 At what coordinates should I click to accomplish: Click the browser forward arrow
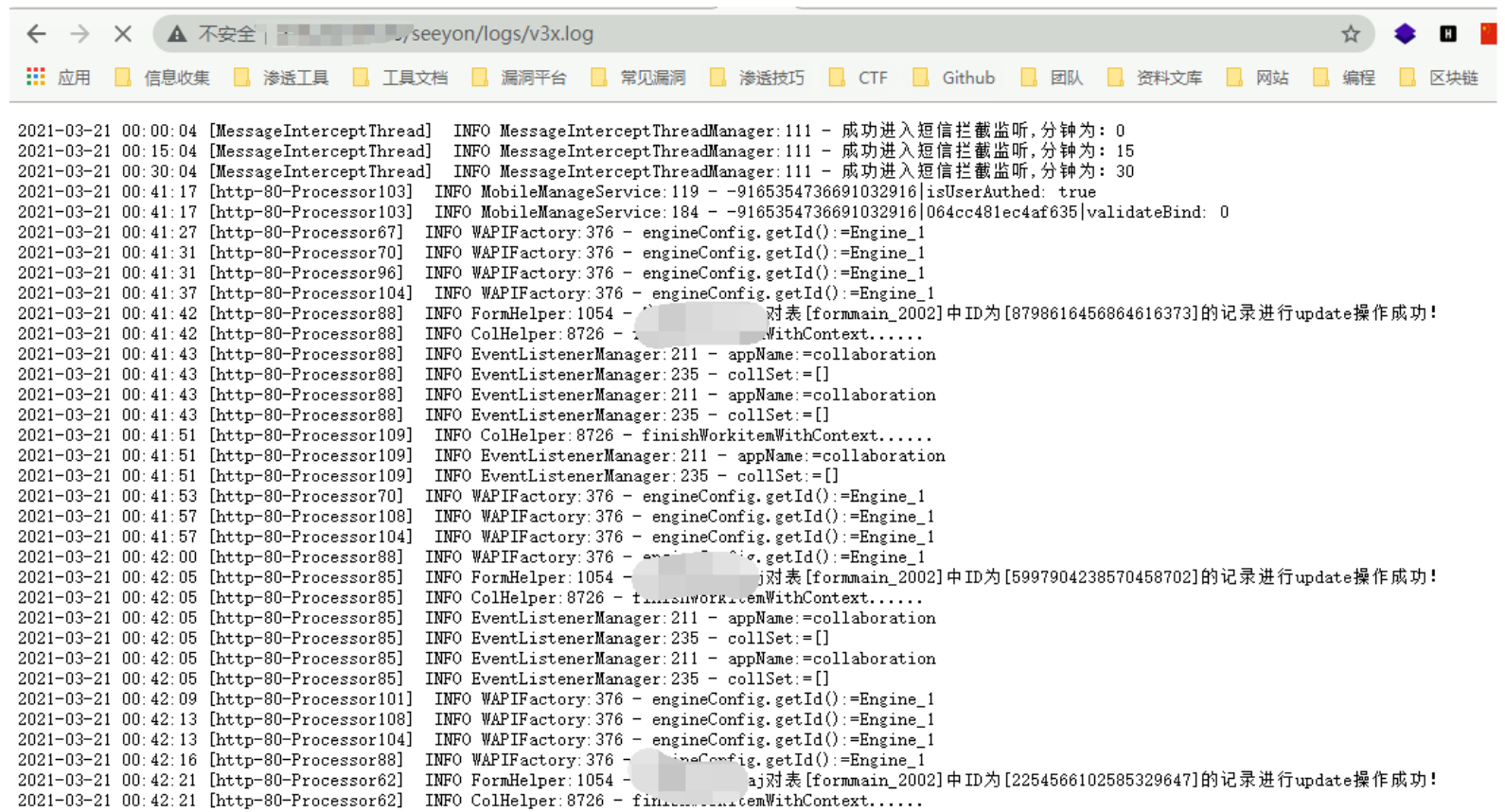80,34
